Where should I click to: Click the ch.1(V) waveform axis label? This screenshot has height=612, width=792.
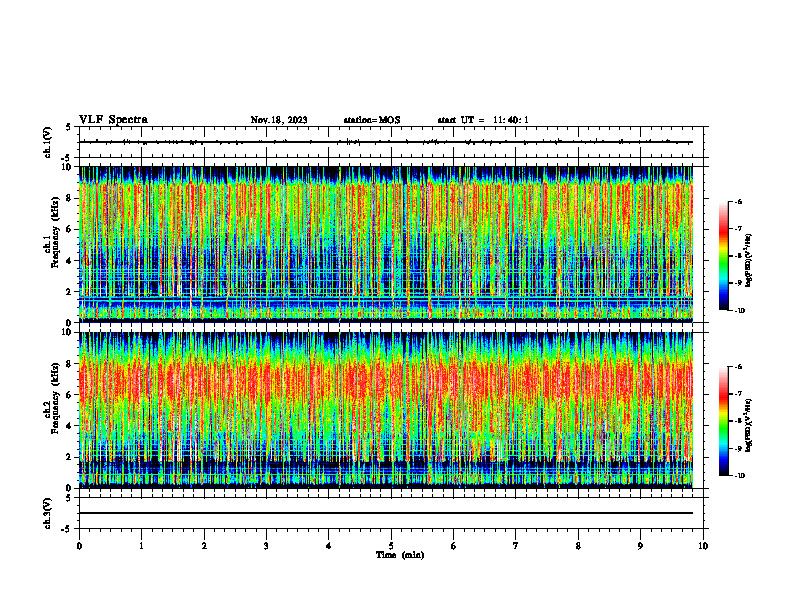pos(47,142)
